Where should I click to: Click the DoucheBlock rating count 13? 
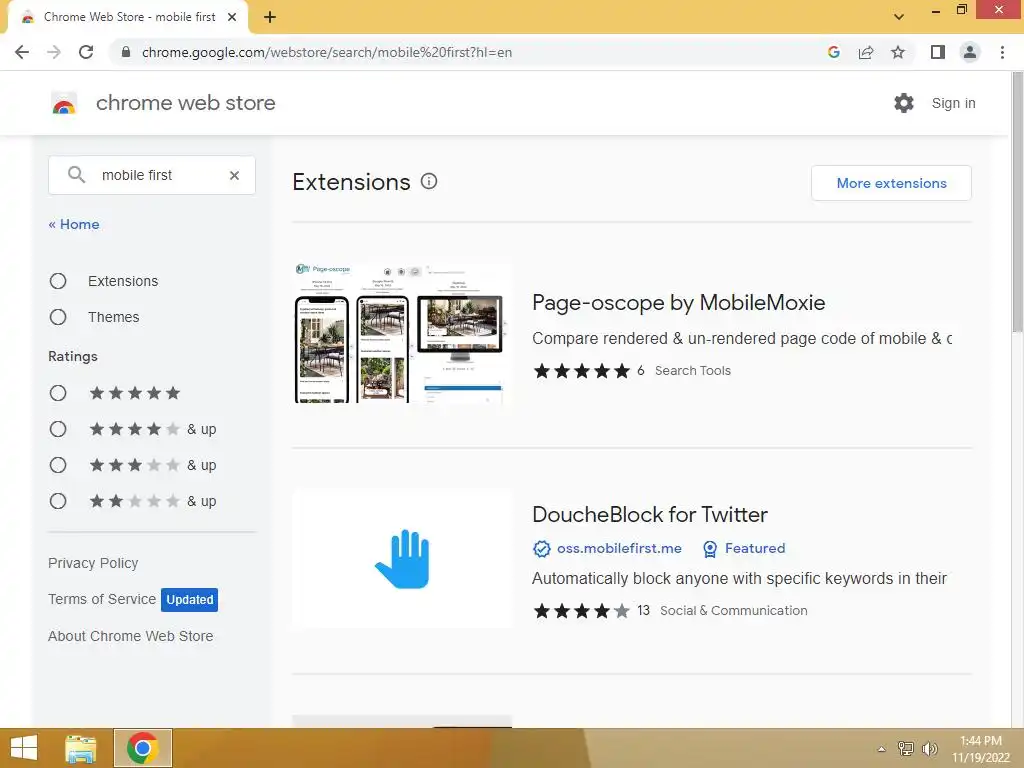(643, 610)
